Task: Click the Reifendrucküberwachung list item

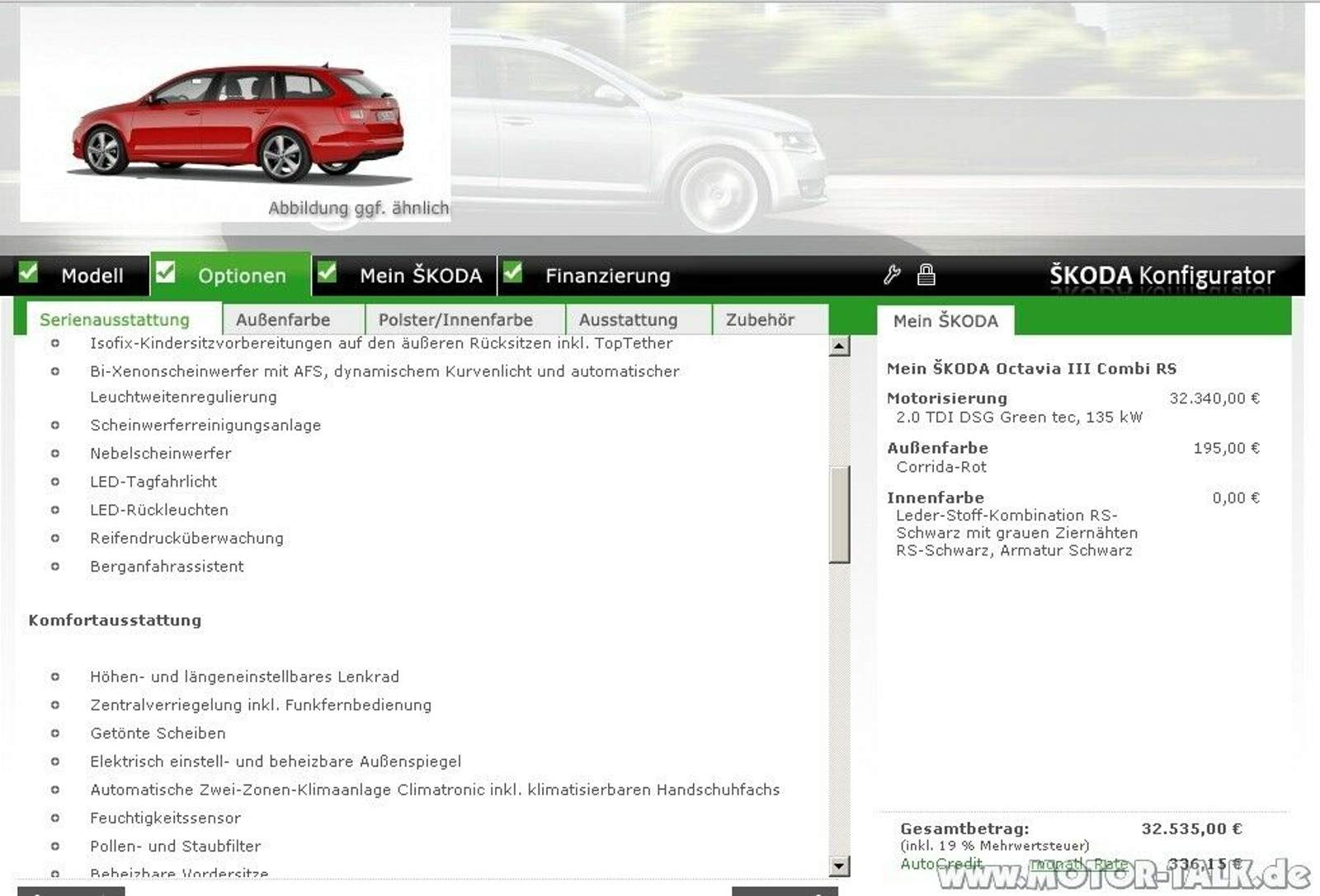Action: [187, 538]
